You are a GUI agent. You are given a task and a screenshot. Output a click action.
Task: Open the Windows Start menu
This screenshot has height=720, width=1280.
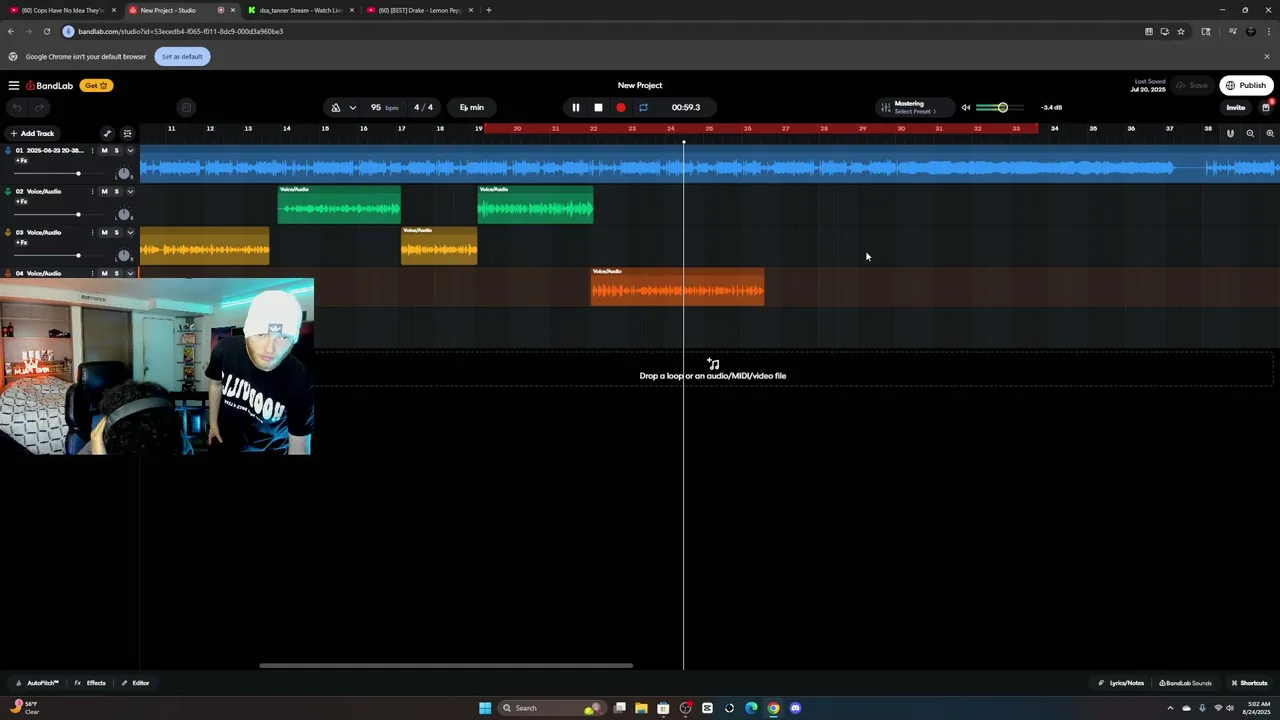(485, 708)
